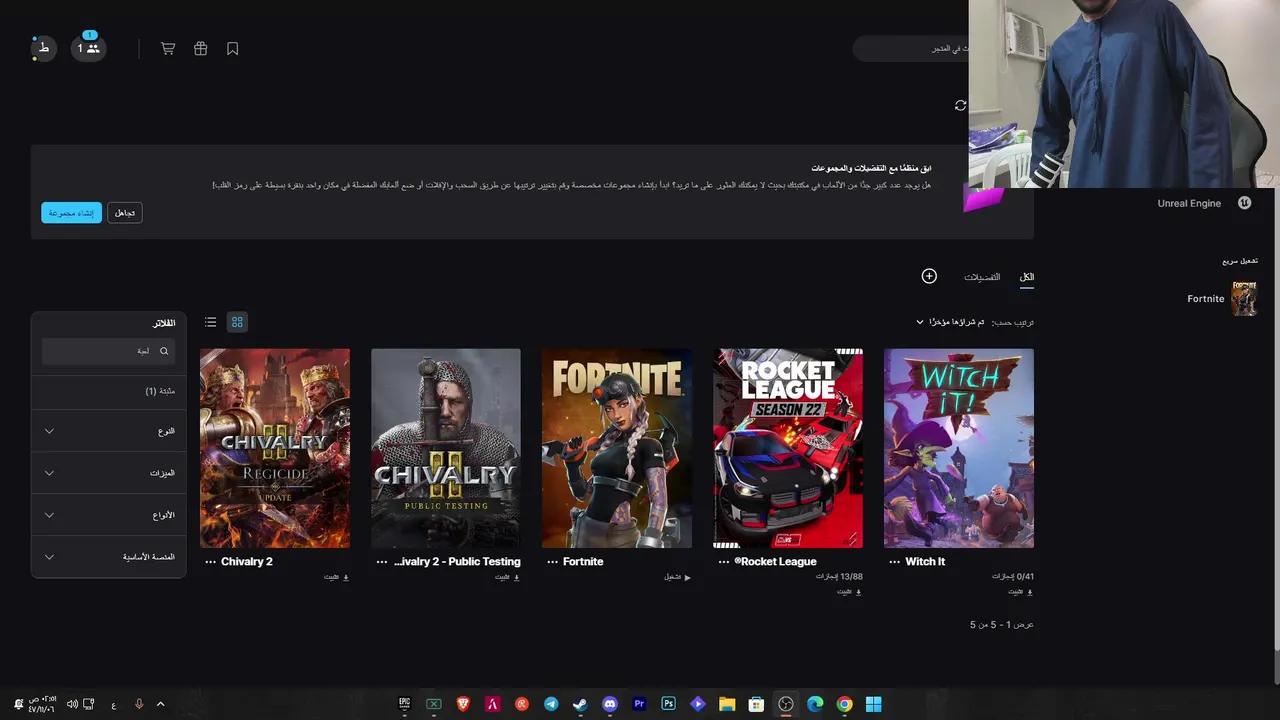Viewport: 1280px width, 720px height.
Task: Open the user profile avatar
Action: 43,48
